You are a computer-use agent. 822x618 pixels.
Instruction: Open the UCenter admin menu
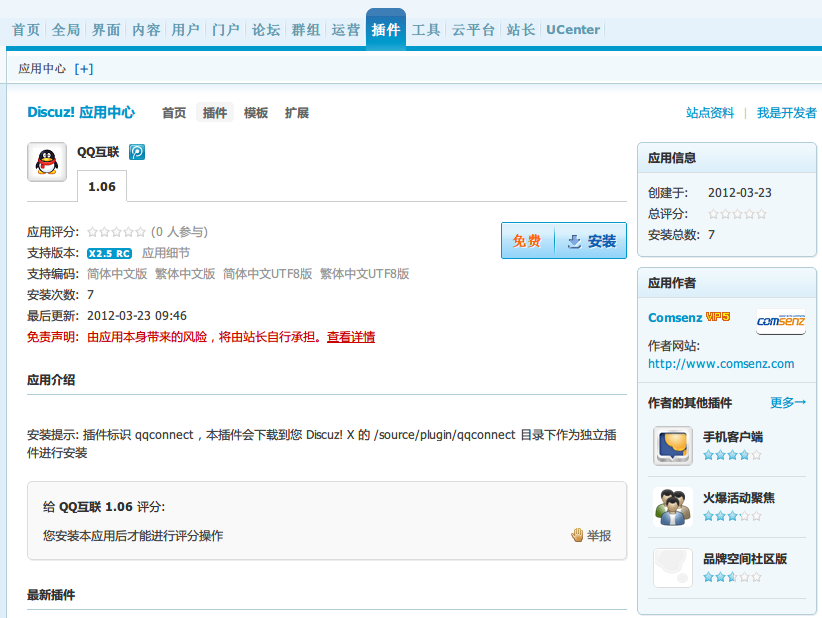pyautogui.click(x=573, y=30)
